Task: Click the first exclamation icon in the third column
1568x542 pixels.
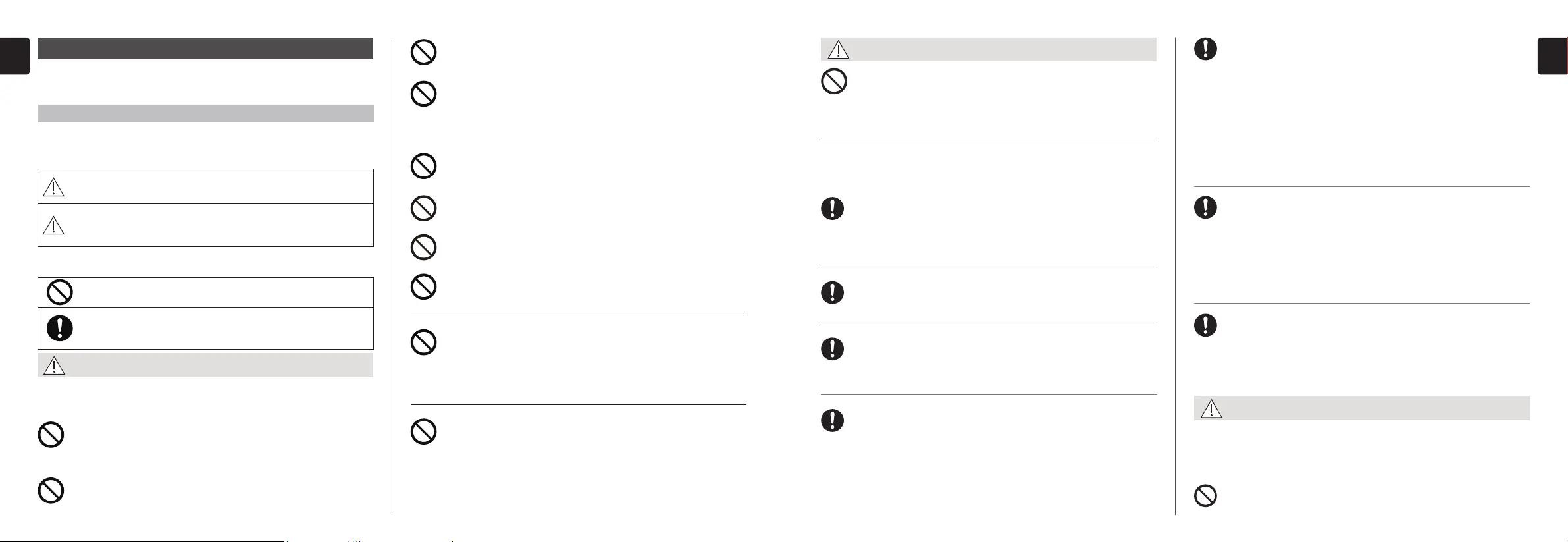Action: pyautogui.click(x=833, y=209)
